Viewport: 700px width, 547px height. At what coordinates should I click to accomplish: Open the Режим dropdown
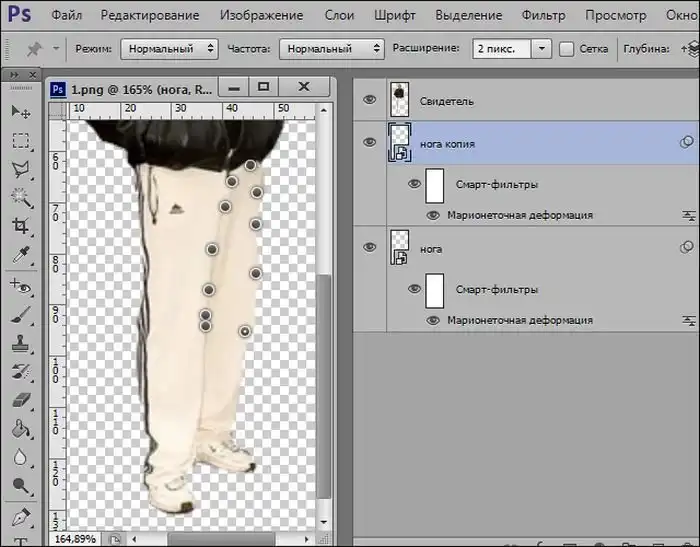pos(169,49)
